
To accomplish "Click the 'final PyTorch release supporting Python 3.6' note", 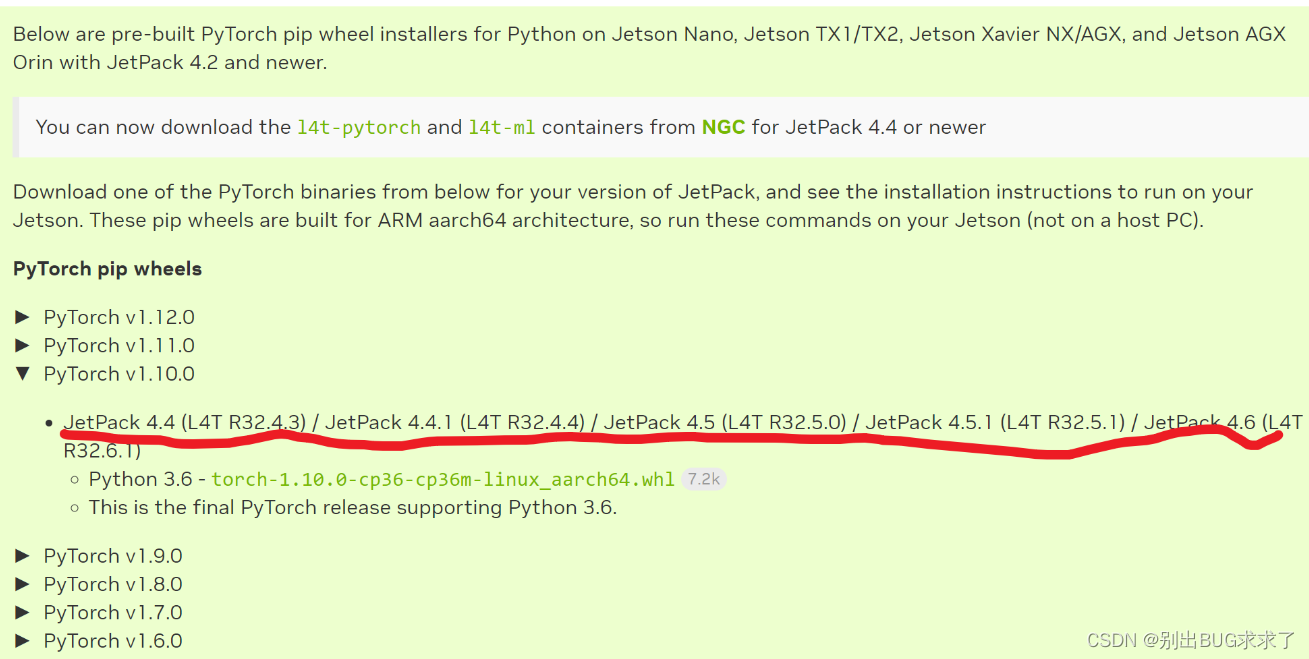I will (353, 507).
